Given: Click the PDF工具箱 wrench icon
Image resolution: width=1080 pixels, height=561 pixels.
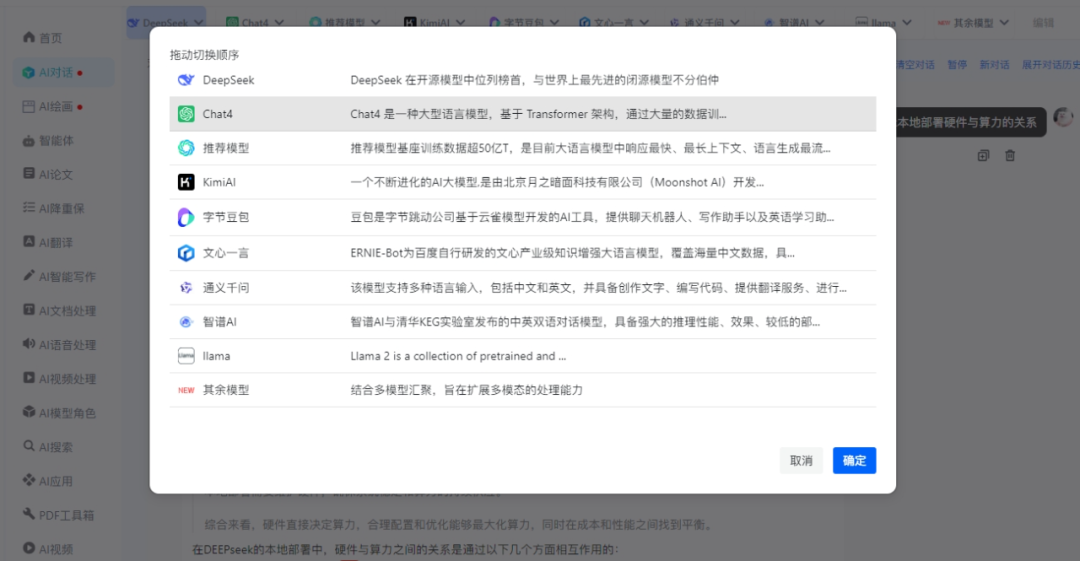Looking at the screenshot, I should pos(28,513).
